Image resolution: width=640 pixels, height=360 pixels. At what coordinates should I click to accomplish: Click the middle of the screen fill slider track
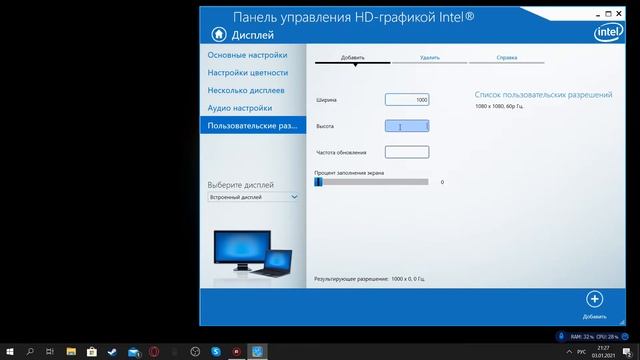pos(371,182)
